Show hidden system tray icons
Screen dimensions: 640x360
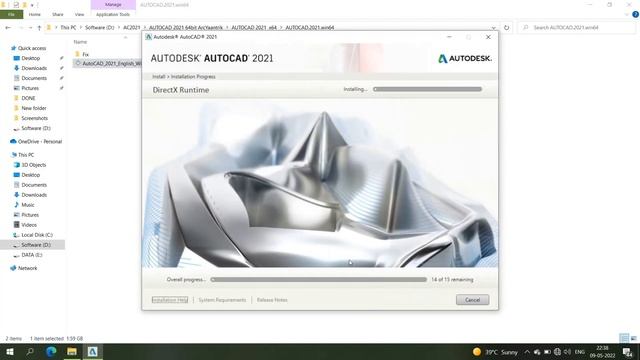(x=527, y=352)
